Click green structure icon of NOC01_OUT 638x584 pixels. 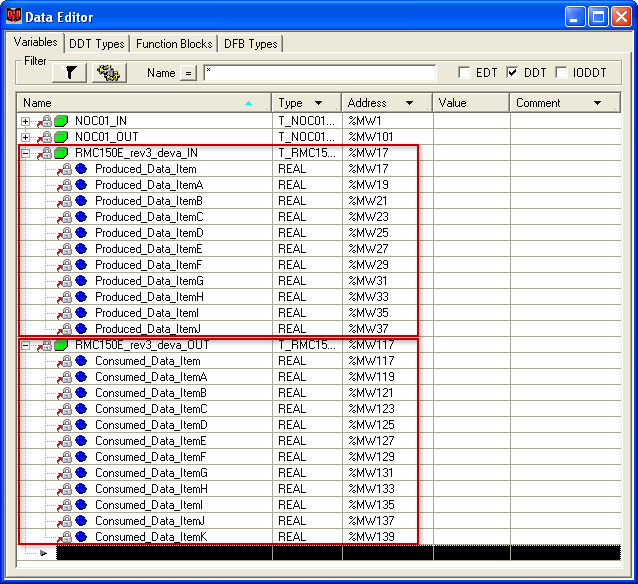point(61,137)
